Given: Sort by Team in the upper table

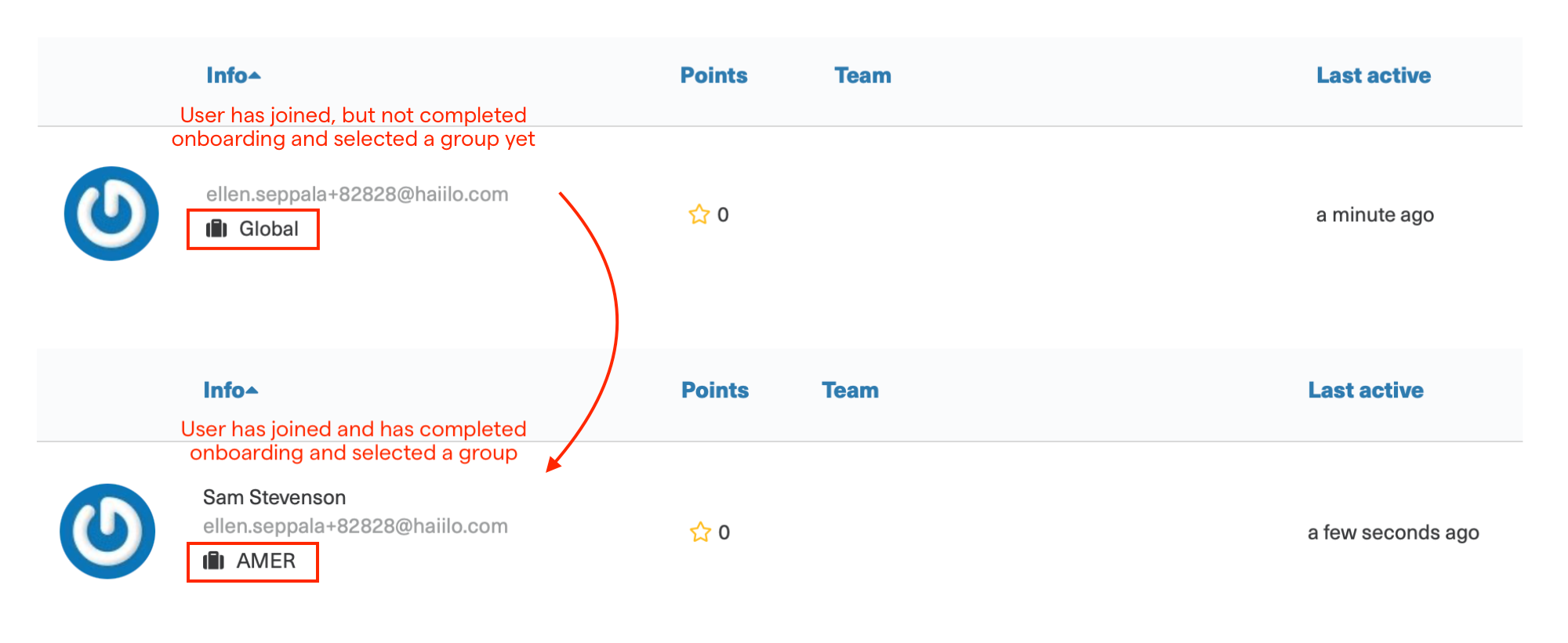Looking at the screenshot, I should click(x=862, y=75).
